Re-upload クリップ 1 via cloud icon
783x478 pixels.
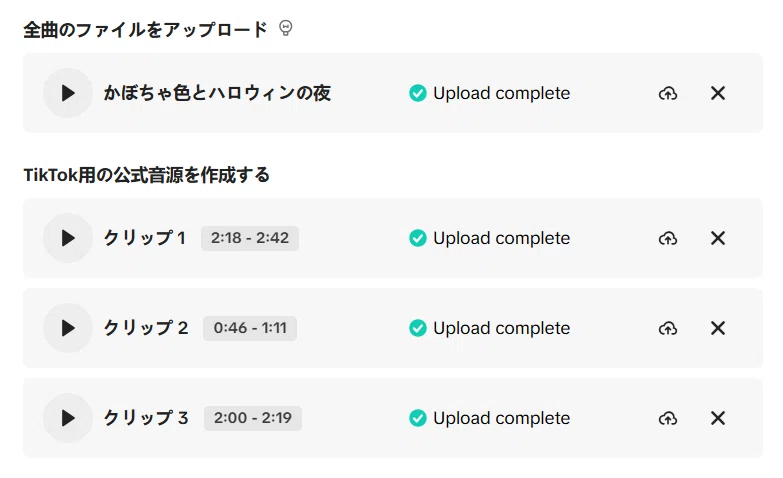click(x=668, y=238)
